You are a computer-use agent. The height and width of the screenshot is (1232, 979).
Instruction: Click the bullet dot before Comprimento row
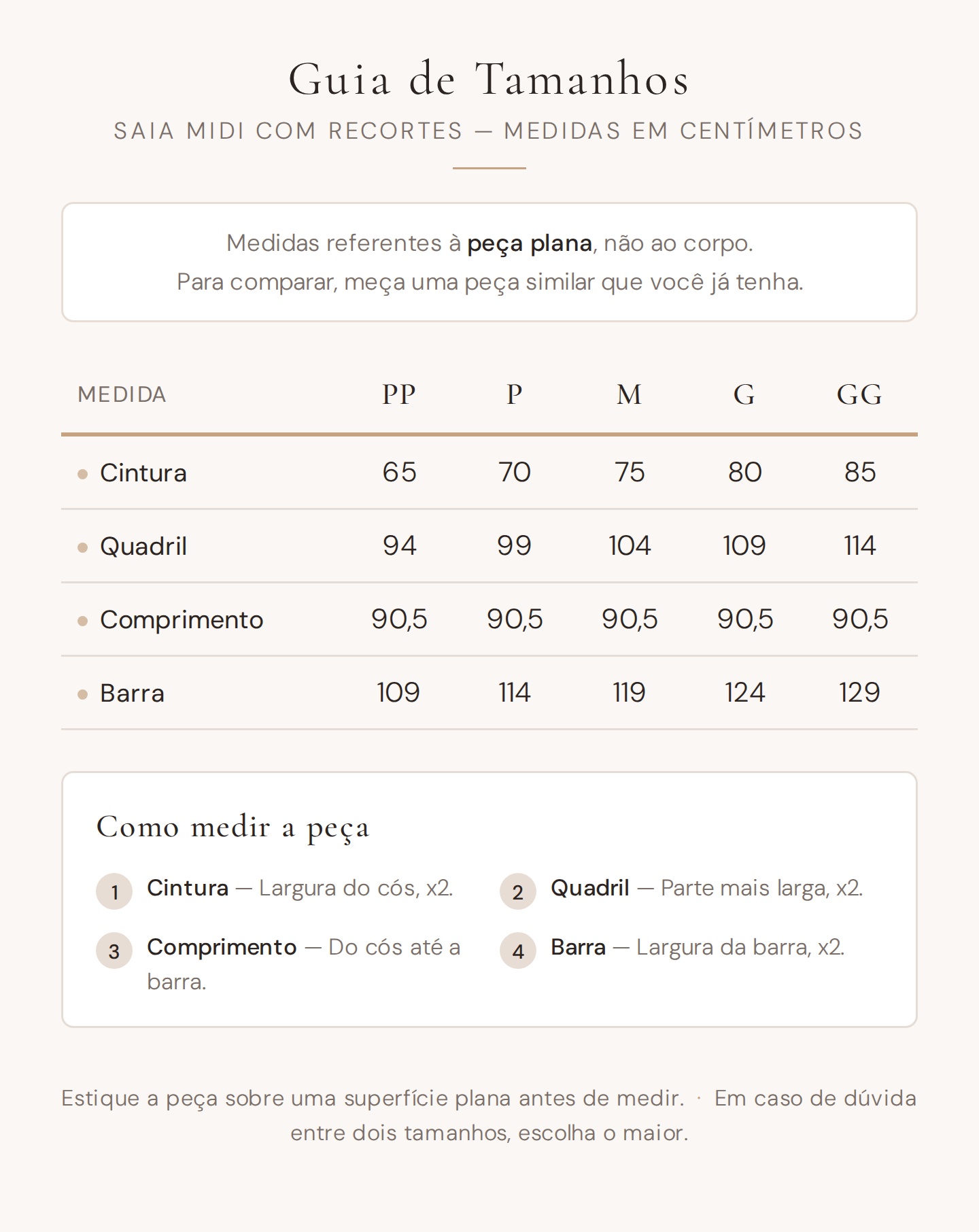83,621
